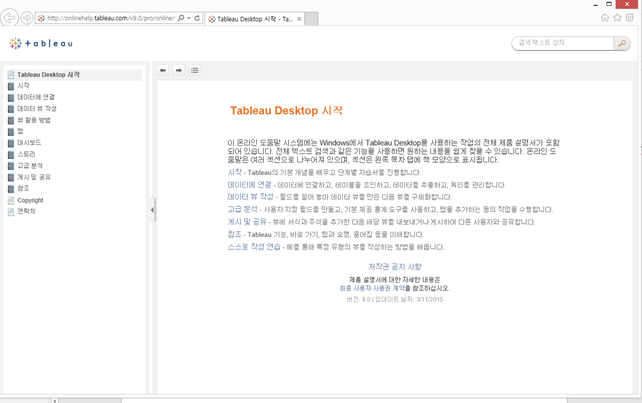Open the 최종 사용자 사용권 계약 link
Image resolution: width=642 pixels, height=403 pixels.
point(372,288)
